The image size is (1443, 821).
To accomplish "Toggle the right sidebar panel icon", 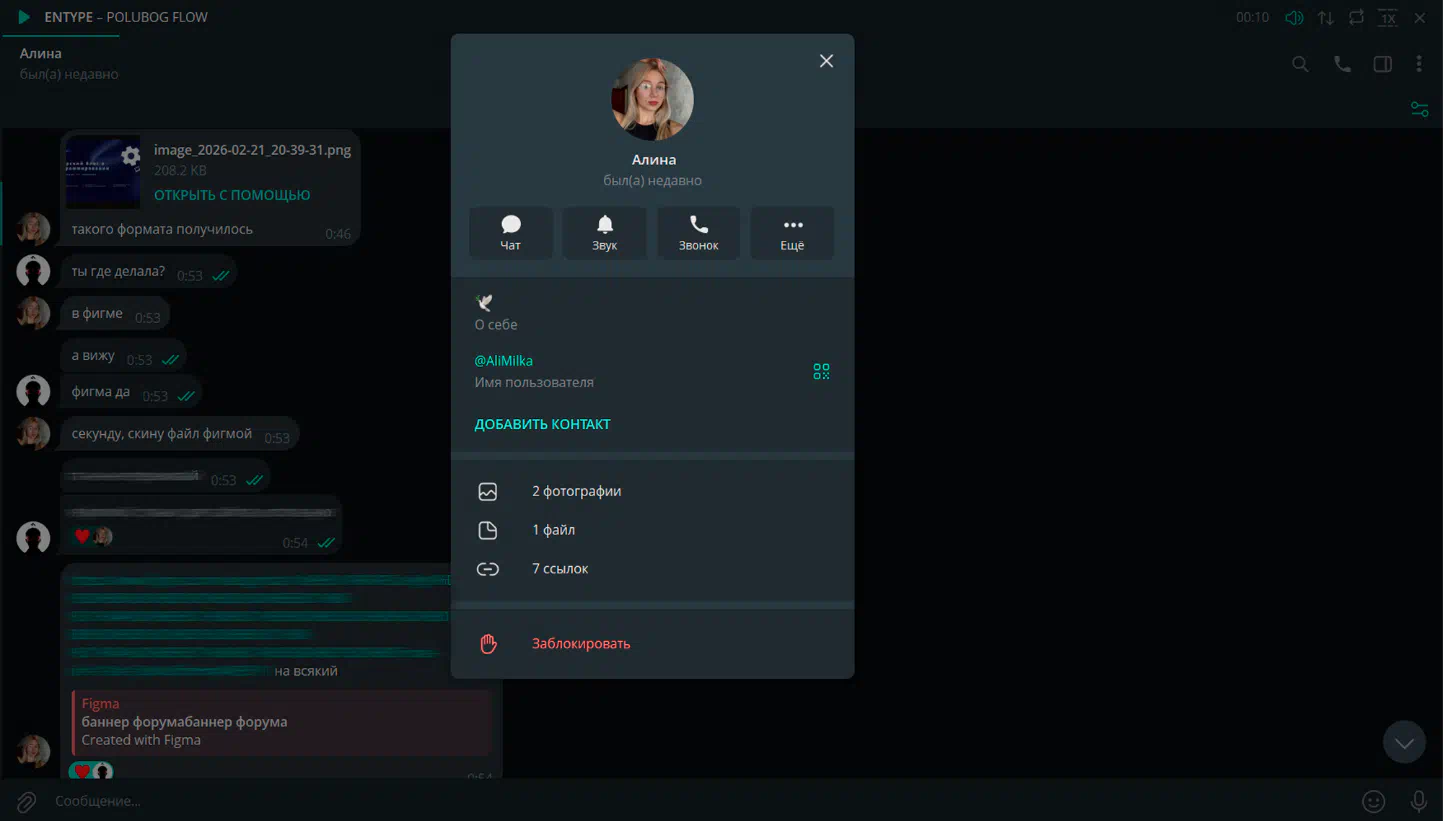I will pyautogui.click(x=1382, y=64).
